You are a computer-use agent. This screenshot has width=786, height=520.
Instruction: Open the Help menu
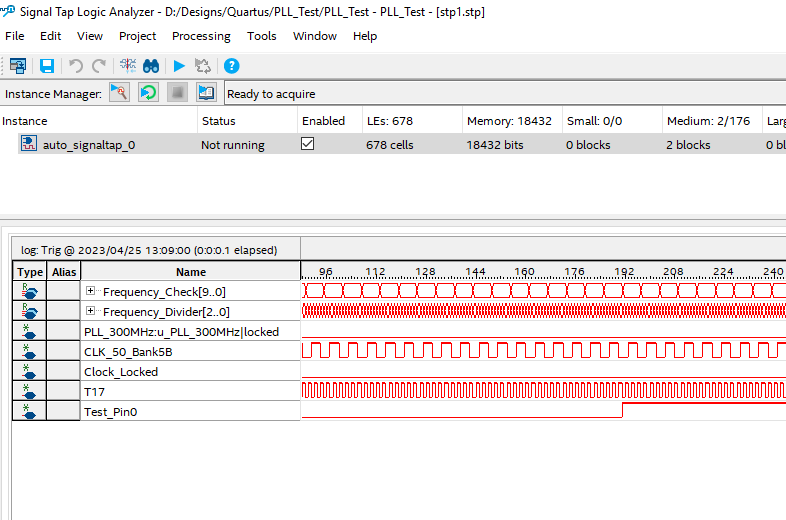click(x=364, y=36)
